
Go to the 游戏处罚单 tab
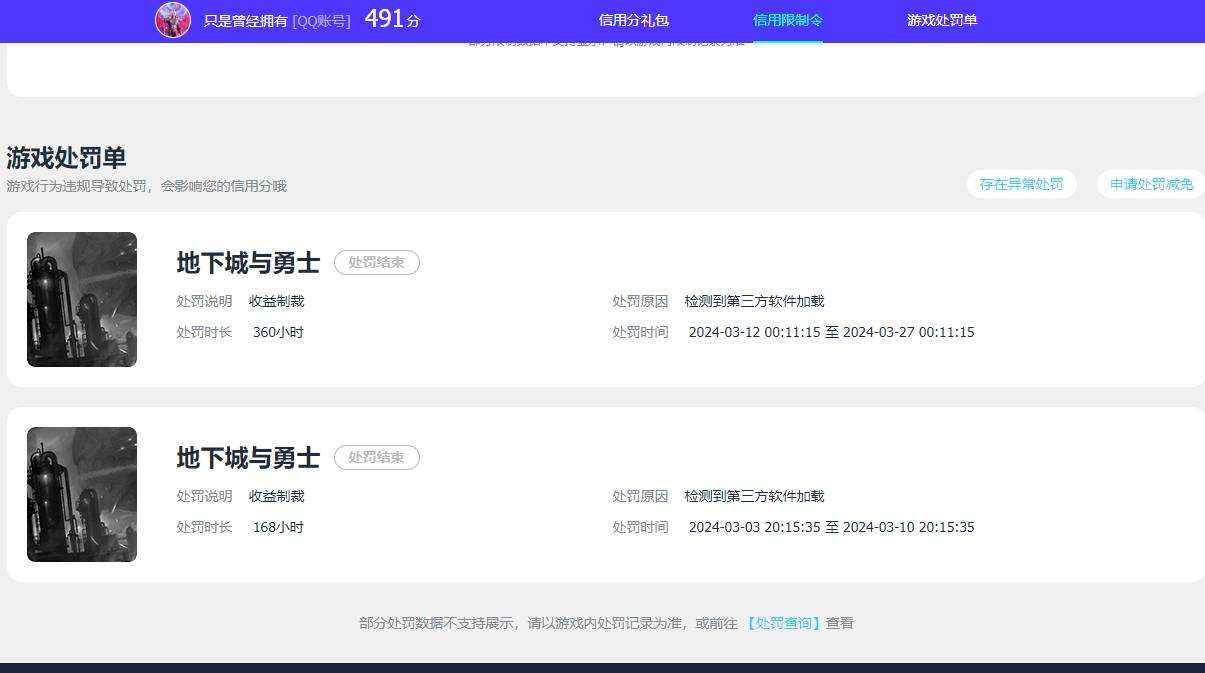click(x=942, y=20)
